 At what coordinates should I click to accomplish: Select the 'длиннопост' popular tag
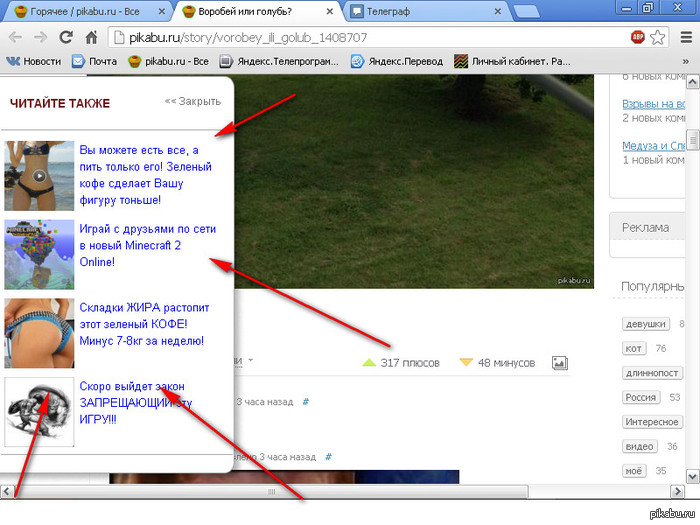click(651, 373)
